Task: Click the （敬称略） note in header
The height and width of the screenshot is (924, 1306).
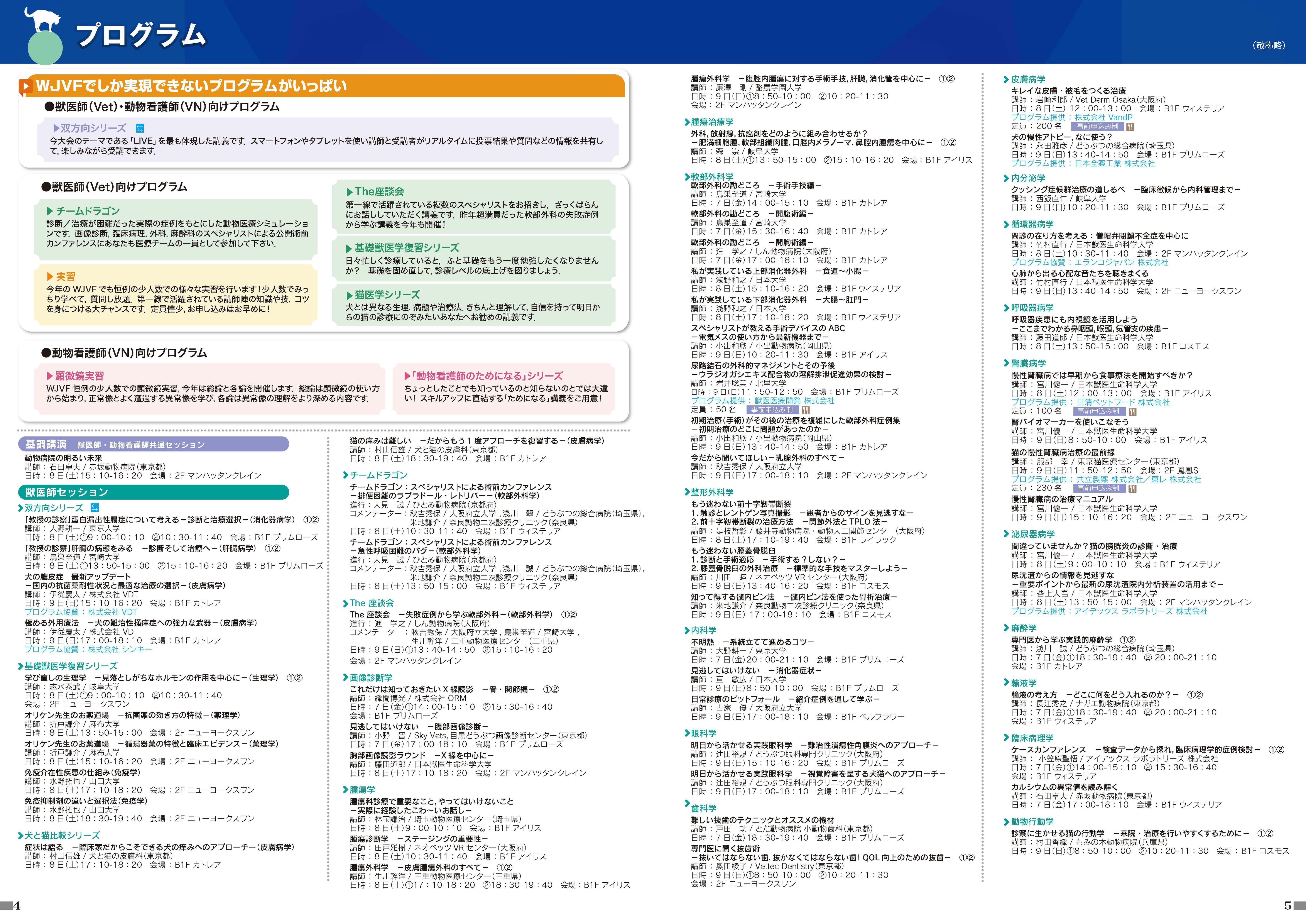Action: tap(1269, 46)
